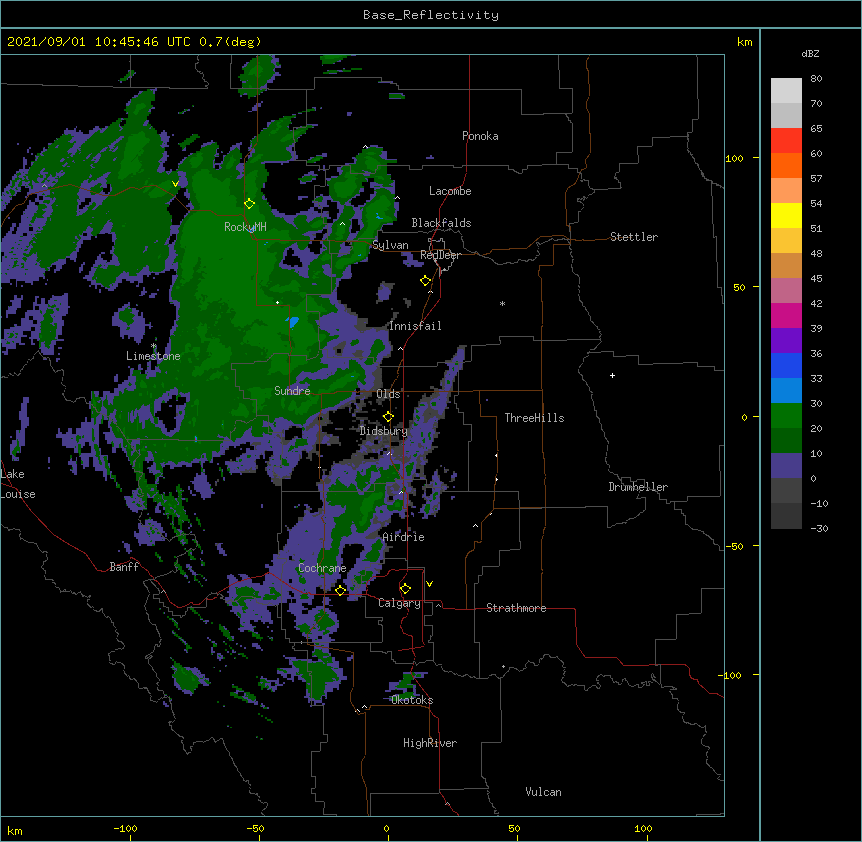
Task: Click the dBZ legend heading
Action: click(810, 53)
